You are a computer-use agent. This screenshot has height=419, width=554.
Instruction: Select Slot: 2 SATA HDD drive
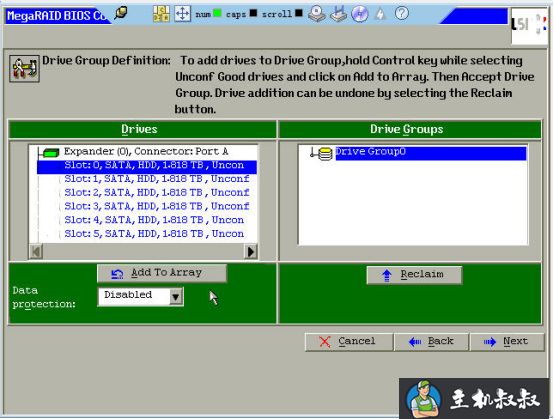[x=157, y=193]
